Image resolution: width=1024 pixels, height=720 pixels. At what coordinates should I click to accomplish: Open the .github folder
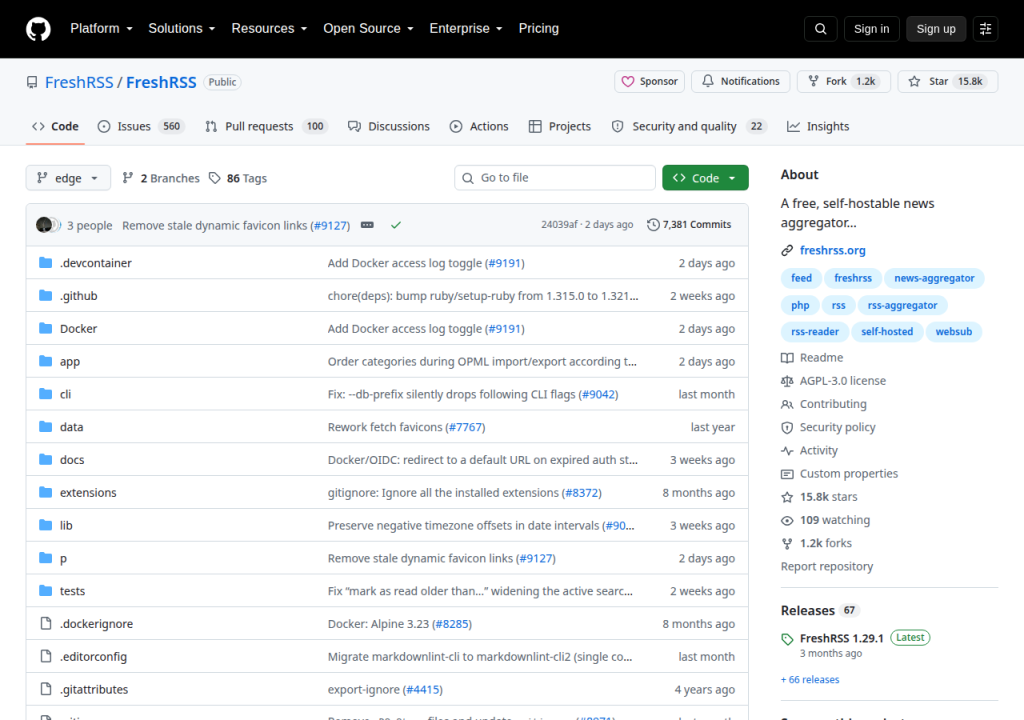(78, 296)
